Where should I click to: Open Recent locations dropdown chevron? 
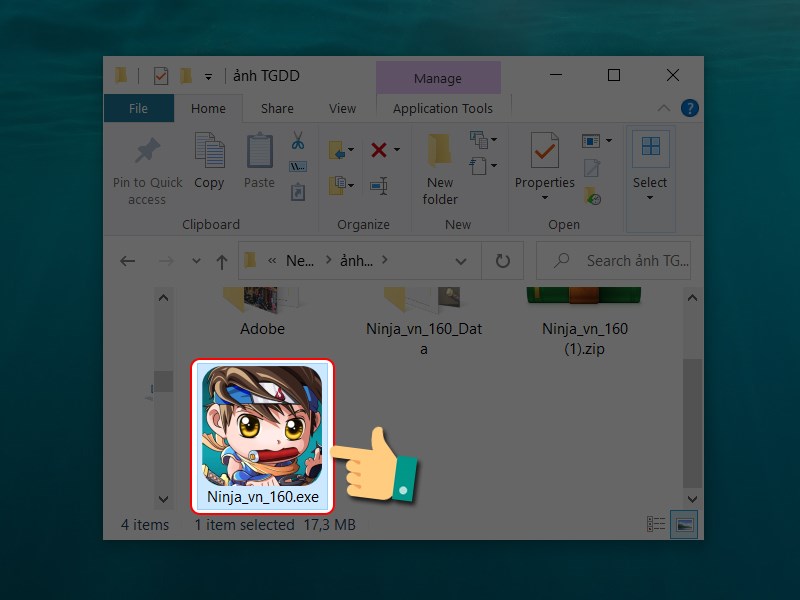[196, 261]
